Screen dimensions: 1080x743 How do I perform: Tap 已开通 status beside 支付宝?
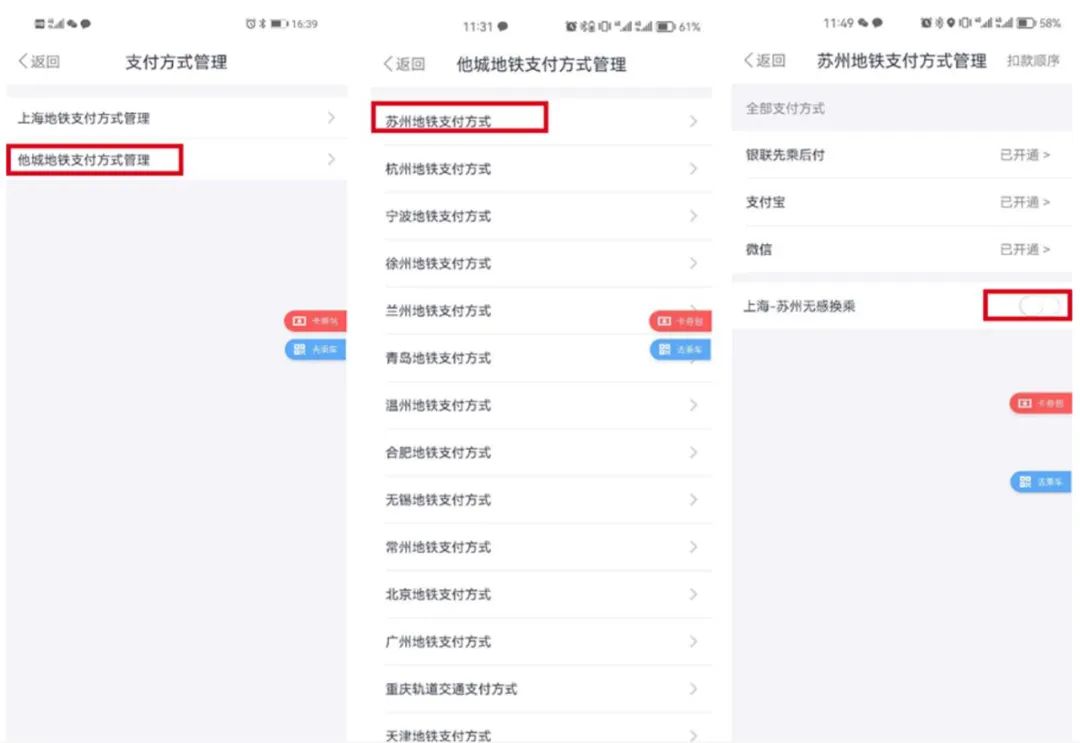(1025, 202)
